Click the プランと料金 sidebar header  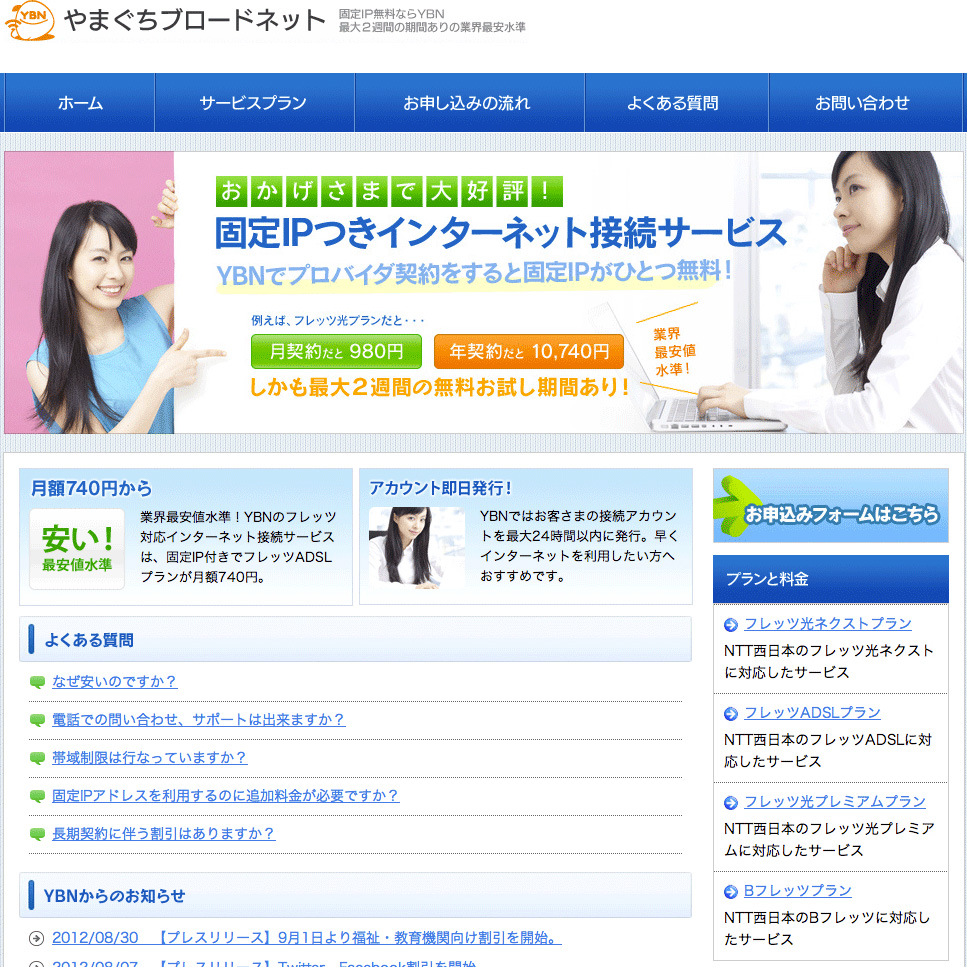click(x=830, y=579)
